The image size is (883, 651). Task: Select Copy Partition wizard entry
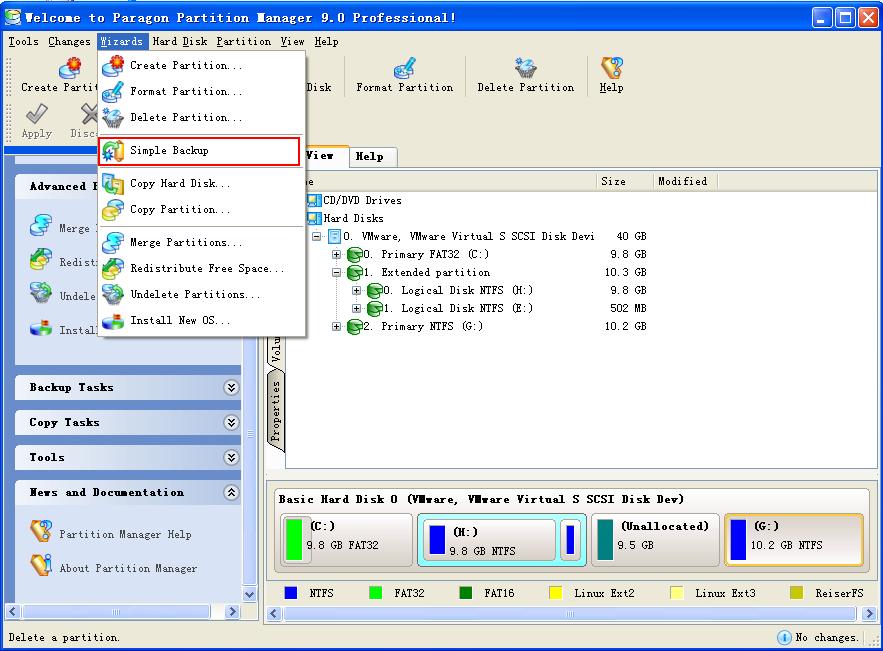click(202, 209)
